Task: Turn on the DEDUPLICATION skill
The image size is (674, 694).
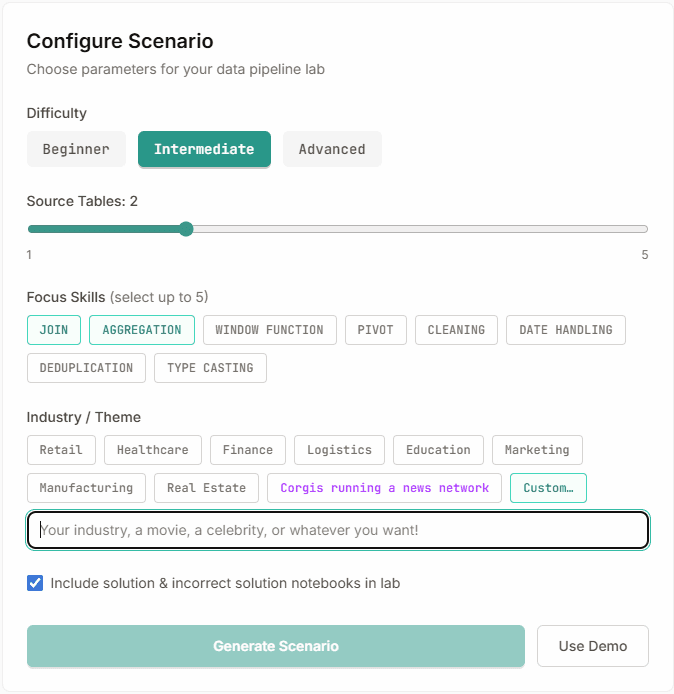Action: coord(86,368)
